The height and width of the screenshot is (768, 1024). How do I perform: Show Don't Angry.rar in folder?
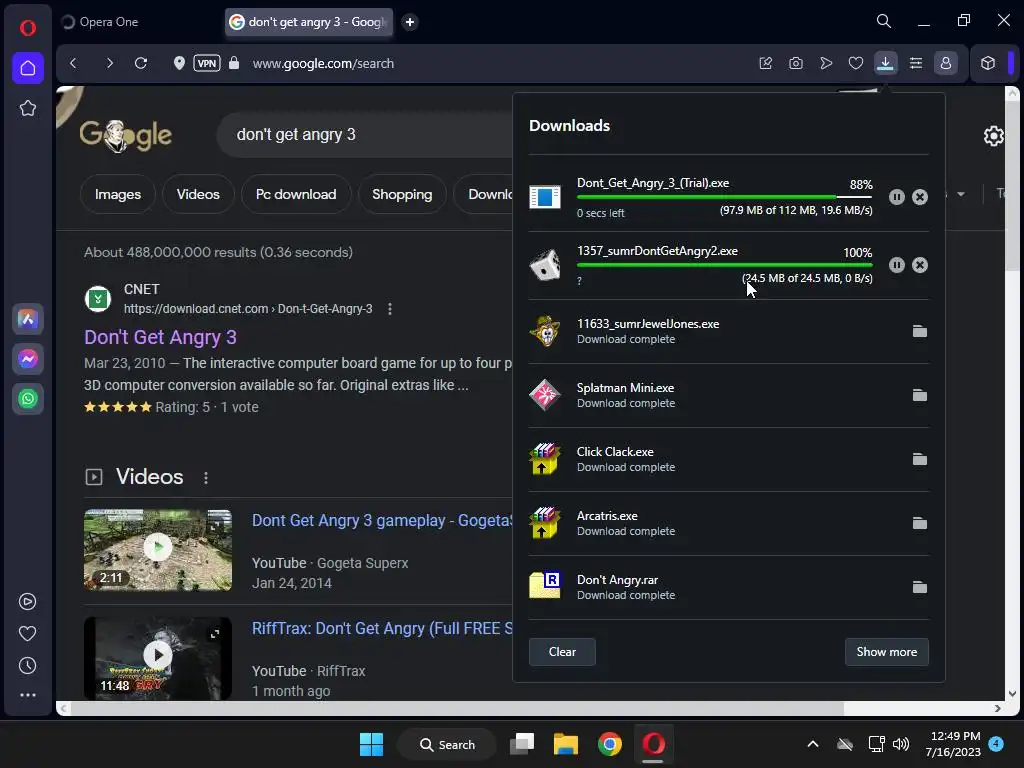pyautogui.click(x=920, y=587)
